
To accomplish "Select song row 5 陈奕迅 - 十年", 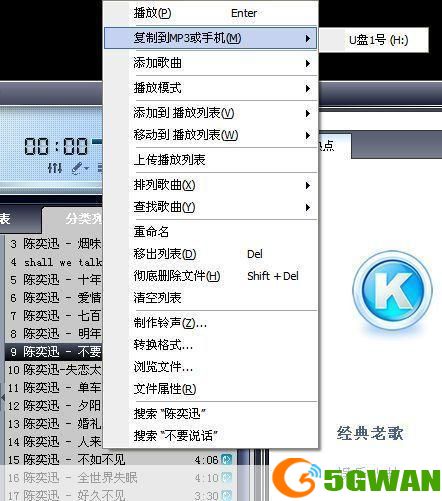I will pos(54,280).
